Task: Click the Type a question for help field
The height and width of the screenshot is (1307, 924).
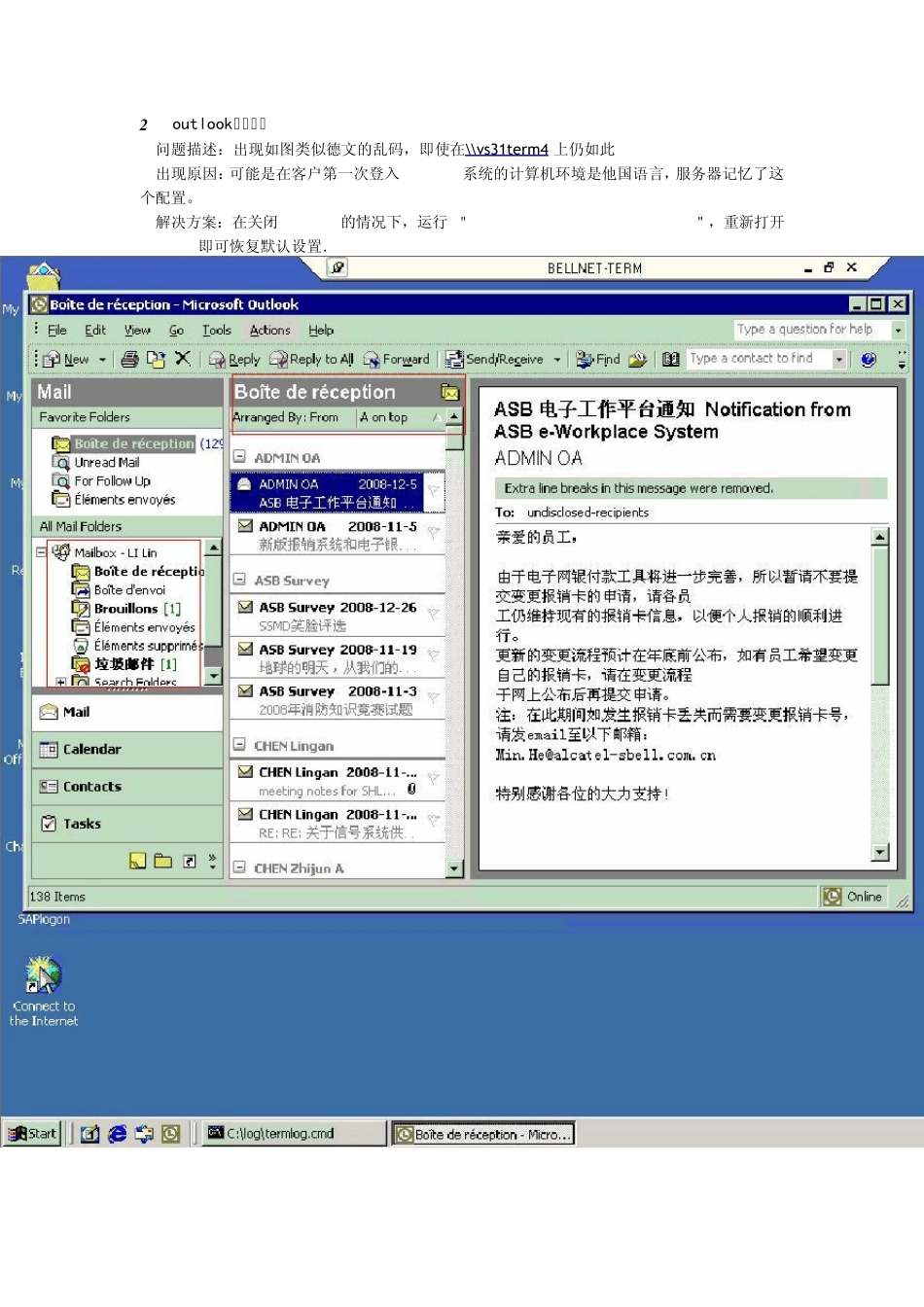Action: click(812, 330)
